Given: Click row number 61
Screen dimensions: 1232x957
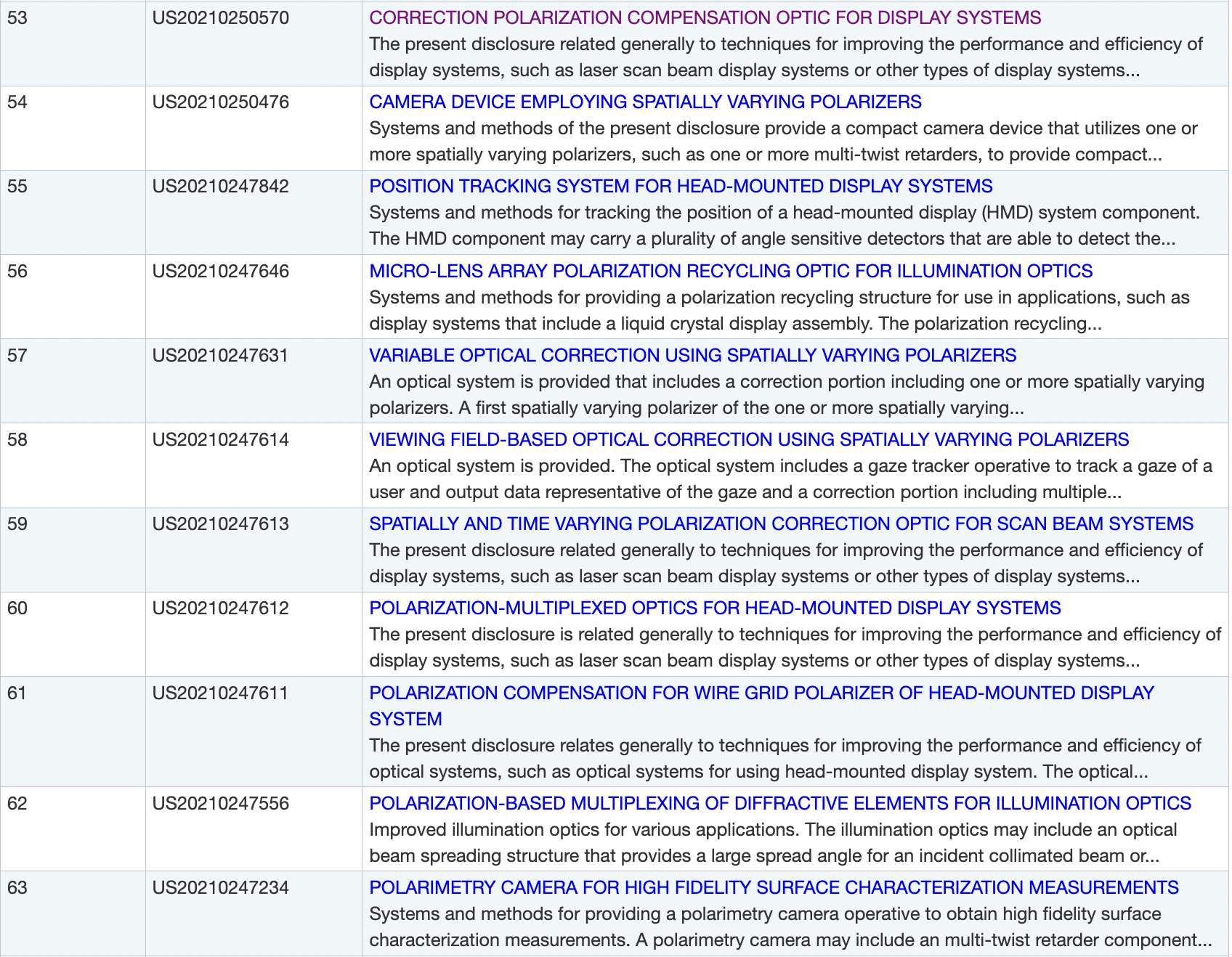Looking at the screenshot, I should [x=17, y=693].
